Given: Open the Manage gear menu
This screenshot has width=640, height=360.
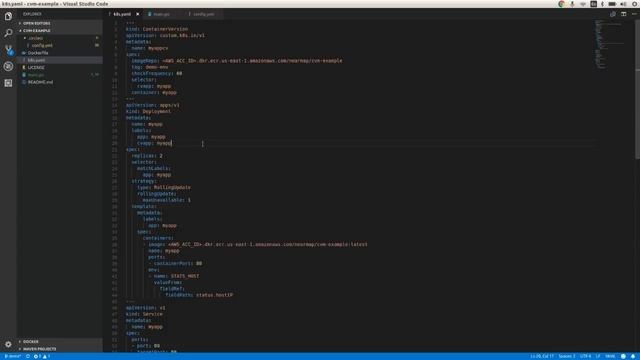Looking at the screenshot, I should click(8, 344).
